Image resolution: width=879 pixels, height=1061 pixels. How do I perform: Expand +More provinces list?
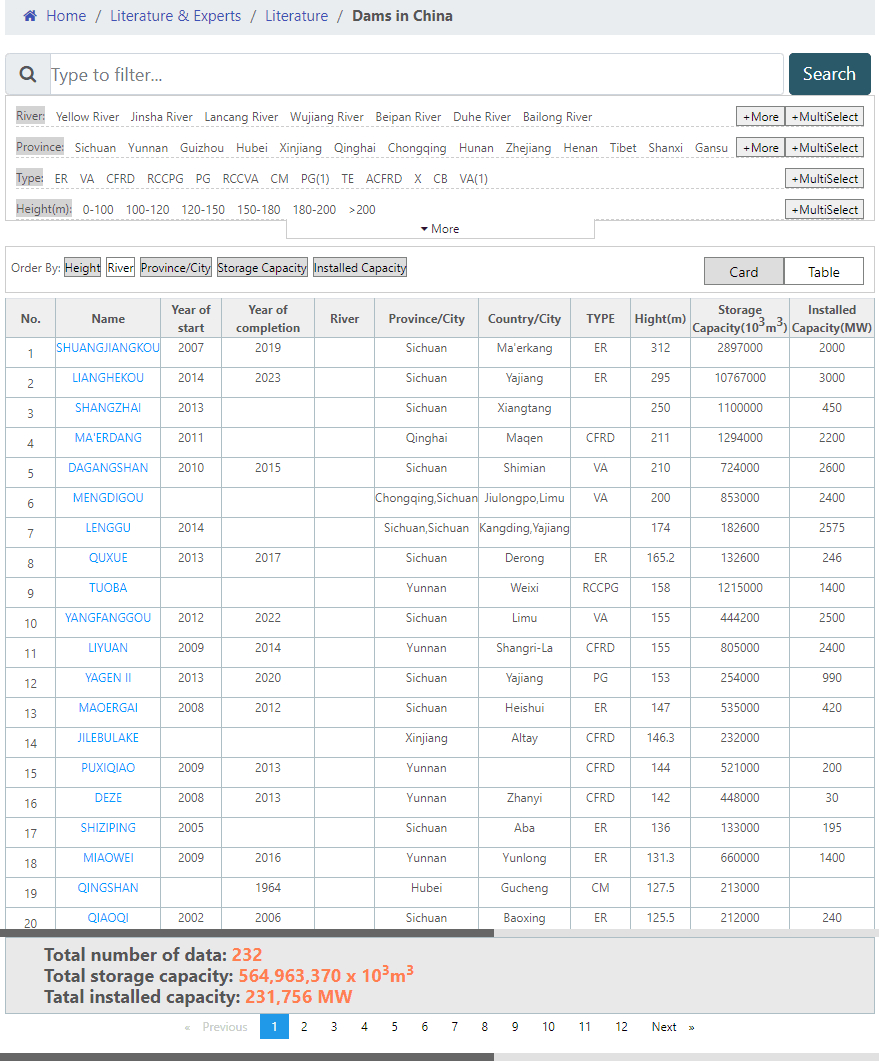[x=761, y=148]
